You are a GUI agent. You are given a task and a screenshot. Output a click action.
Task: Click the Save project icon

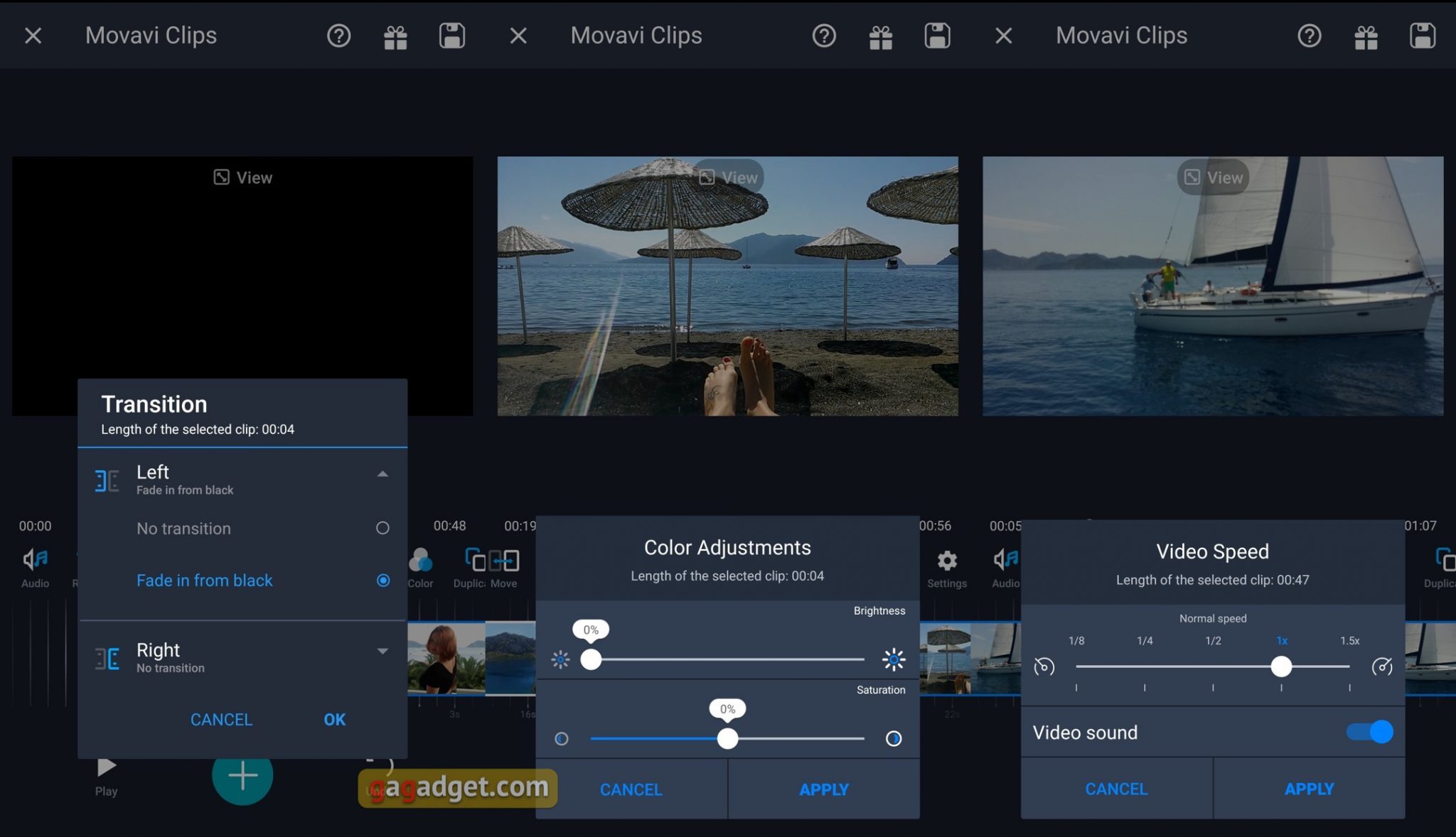[x=451, y=35]
